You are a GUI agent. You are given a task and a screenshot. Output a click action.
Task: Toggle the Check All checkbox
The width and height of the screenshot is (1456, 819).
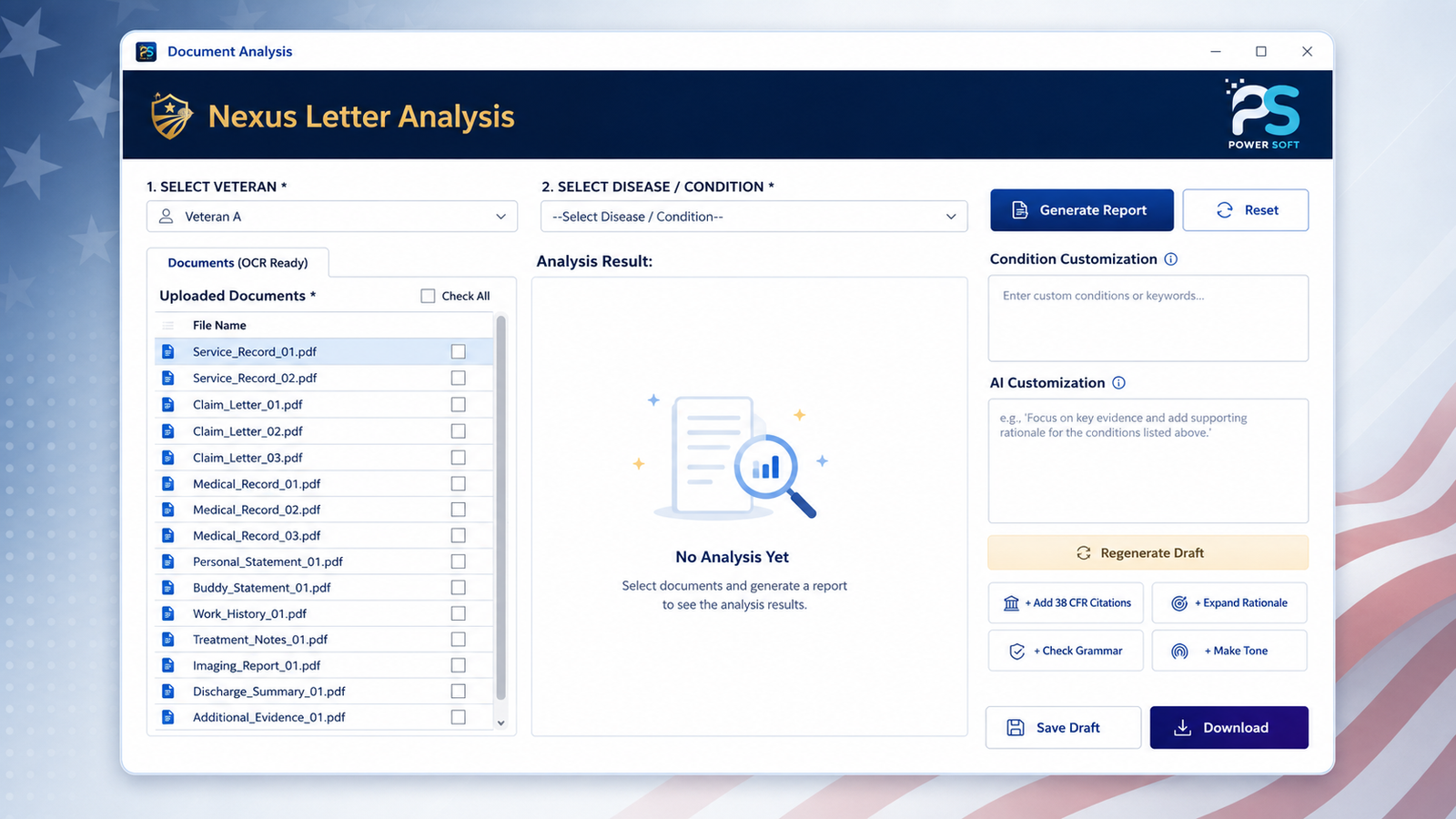coord(428,296)
